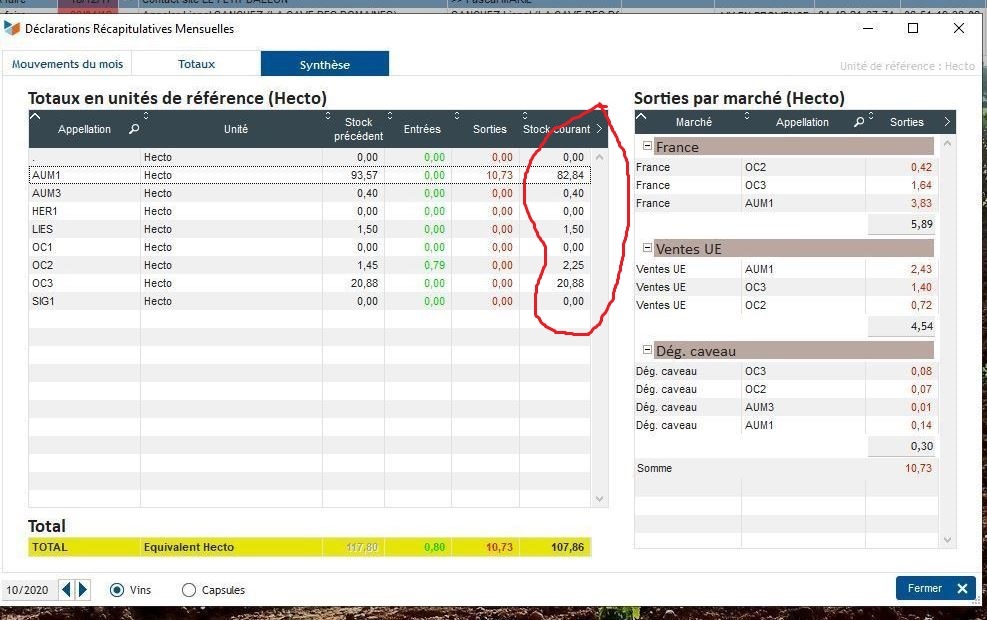The width and height of the screenshot is (987, 620).
Task: Collapse the France market group
Action: click(x=647, y=147)
